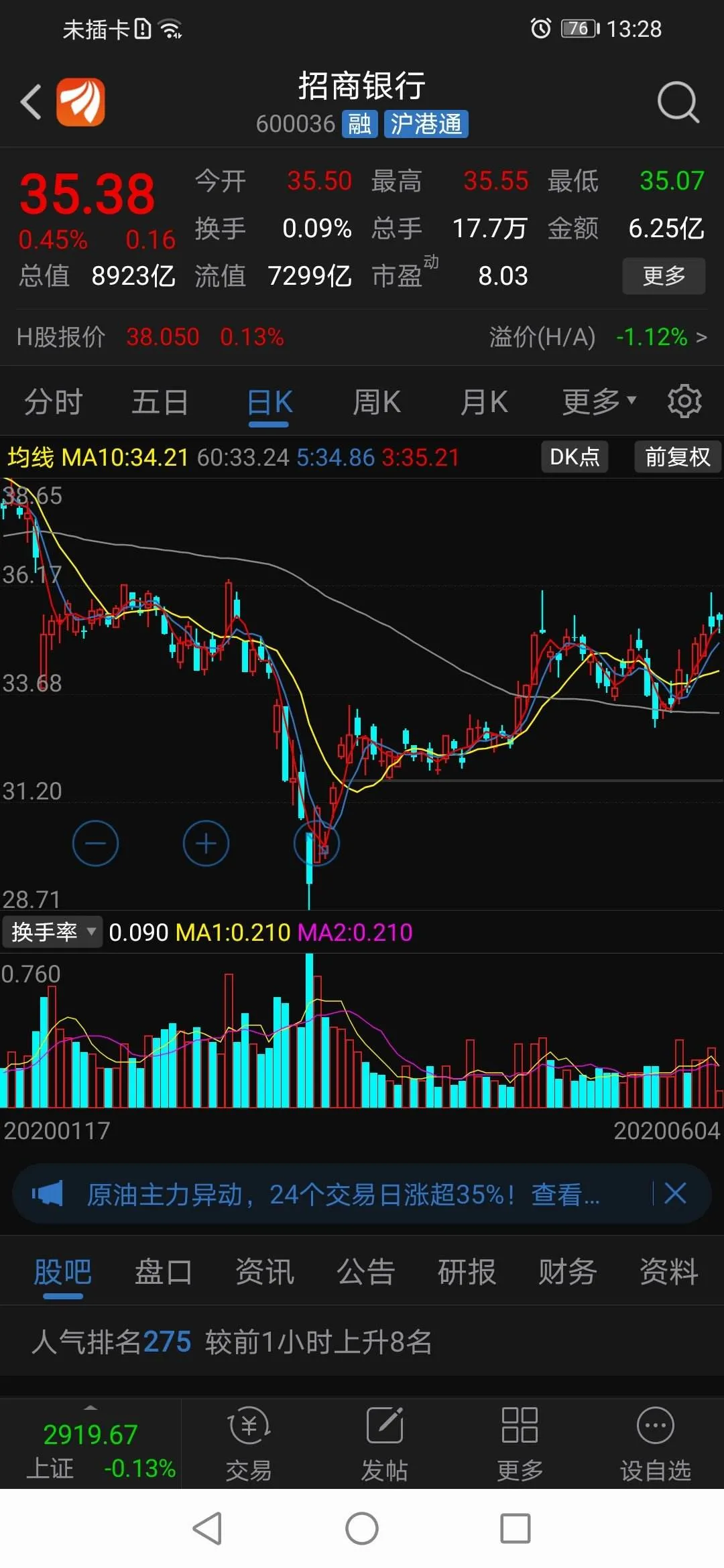Tap the 最低 35.07 value
The height and width of the screenshot is (1568, 724).
[672, 181]
